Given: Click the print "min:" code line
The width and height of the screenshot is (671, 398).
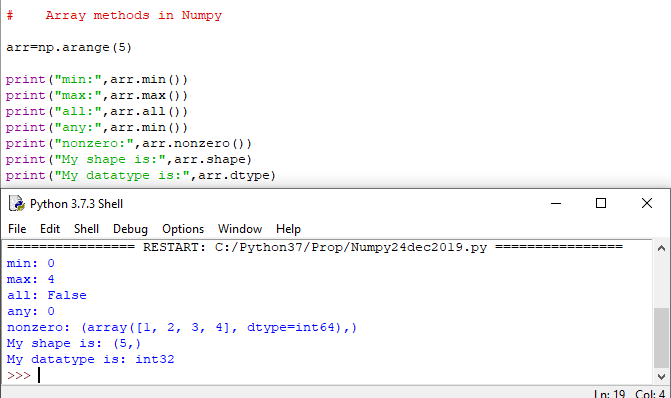Looking at the screenshot, I should 97,80.
